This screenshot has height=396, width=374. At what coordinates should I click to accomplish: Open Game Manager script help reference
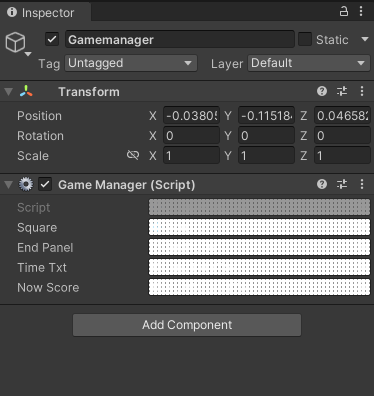(x=322, y=184)
